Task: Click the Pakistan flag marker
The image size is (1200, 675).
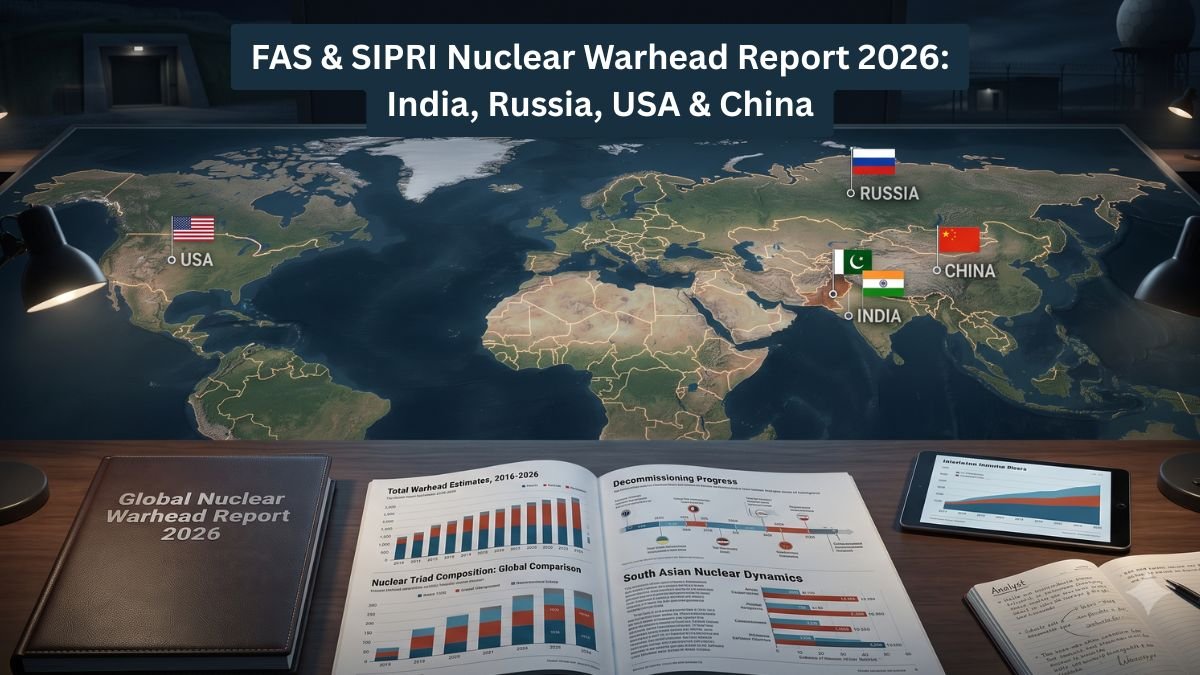Action: [x=852, y=262]
